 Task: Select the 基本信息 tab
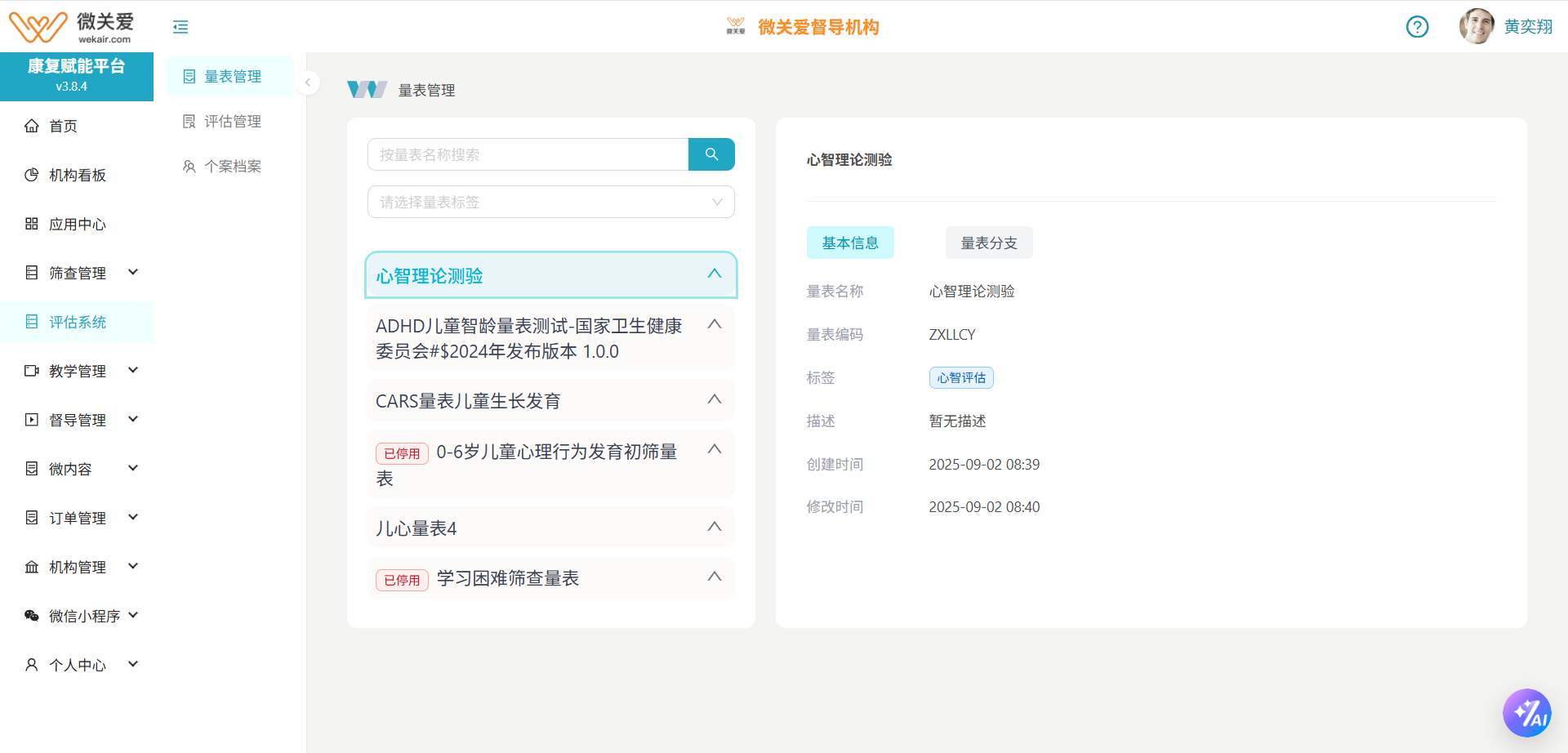(849, 243)
